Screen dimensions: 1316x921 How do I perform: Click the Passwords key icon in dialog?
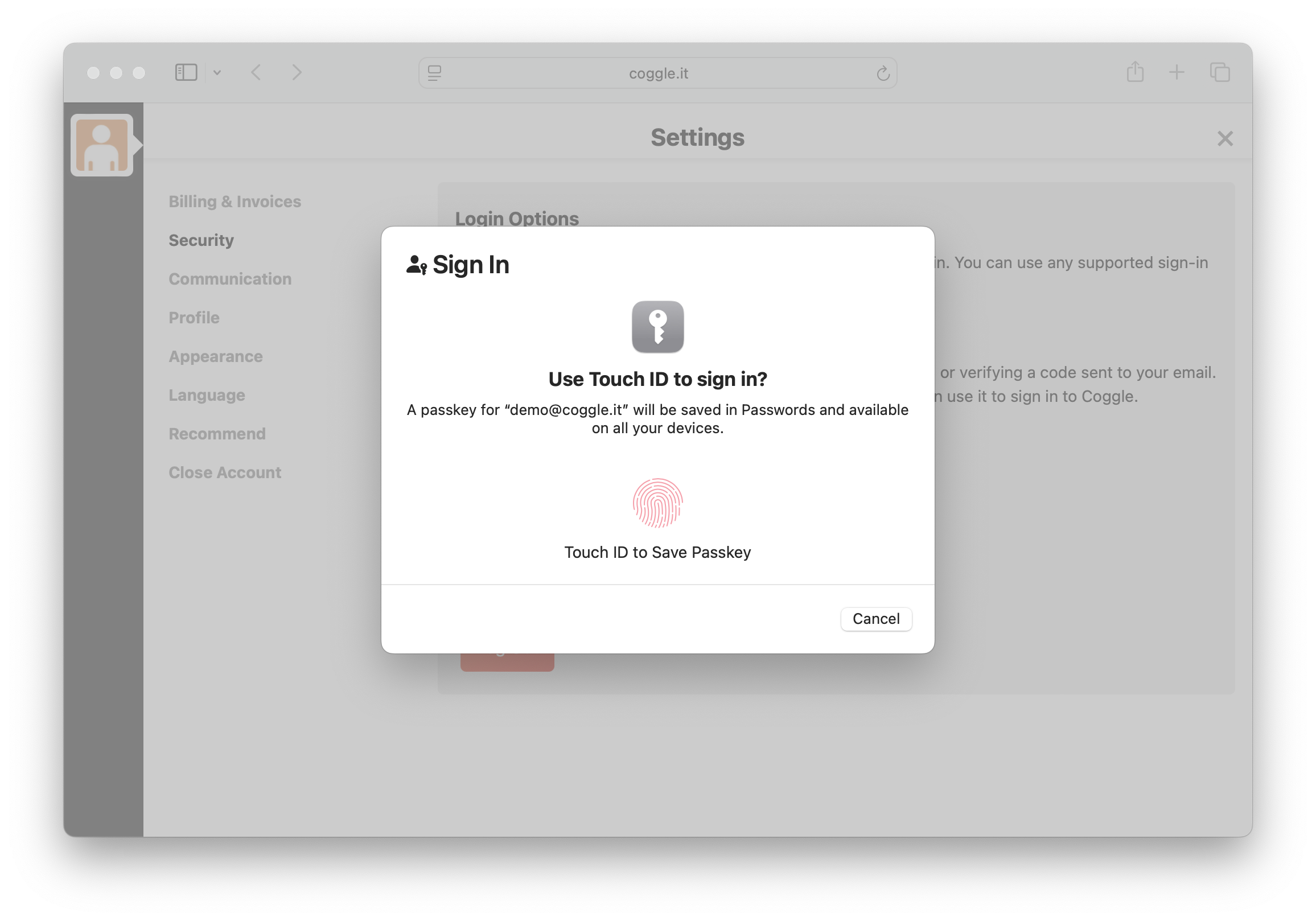657,327
